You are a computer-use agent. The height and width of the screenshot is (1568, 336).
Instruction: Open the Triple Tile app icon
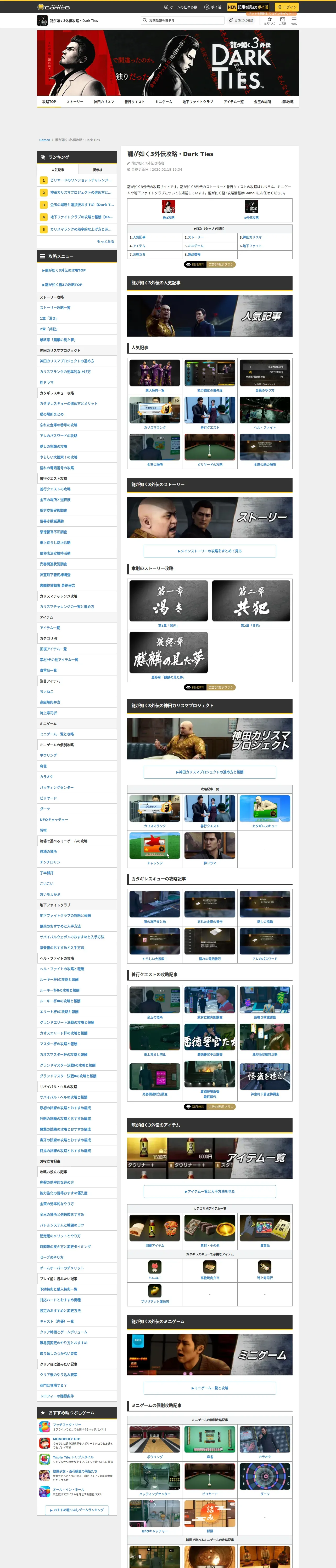pos(44,1459)
